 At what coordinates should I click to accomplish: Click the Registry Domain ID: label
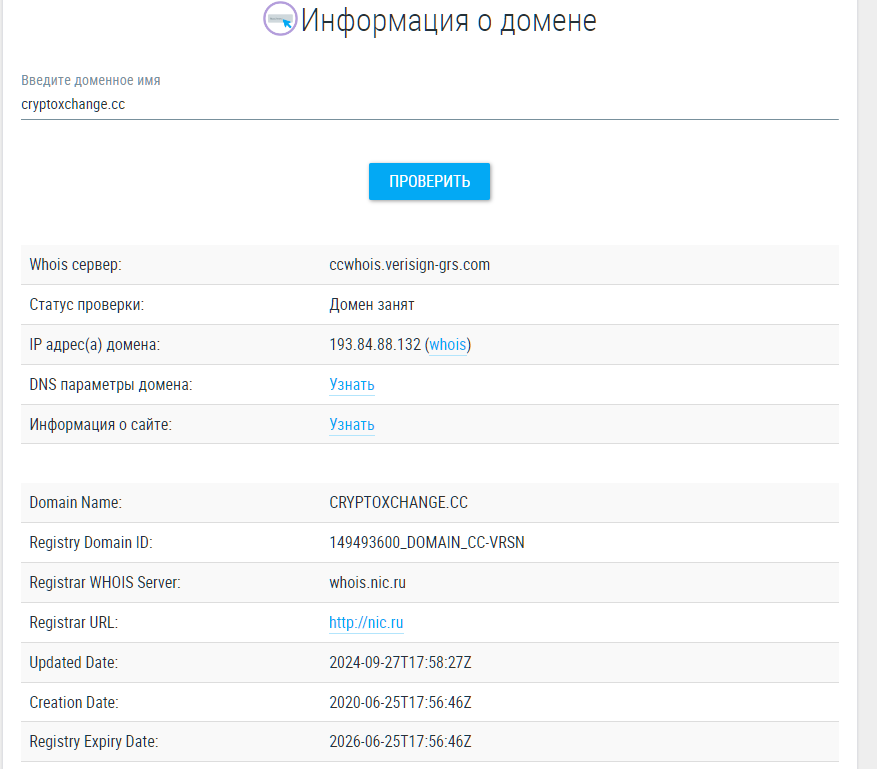tap(91, 542)
